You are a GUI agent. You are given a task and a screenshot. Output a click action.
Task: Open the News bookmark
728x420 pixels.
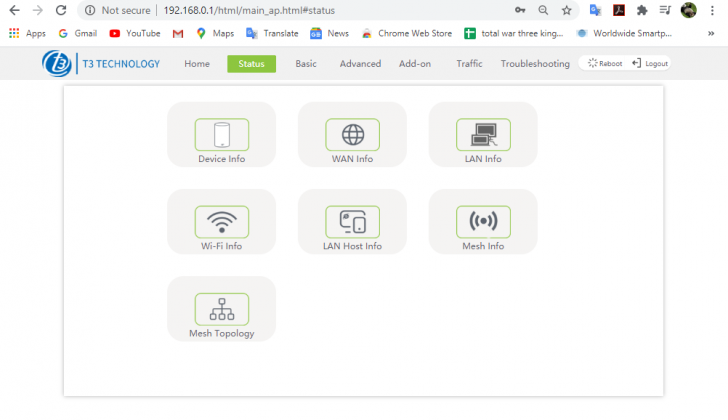pyautogui.click(x=330, y=33)
